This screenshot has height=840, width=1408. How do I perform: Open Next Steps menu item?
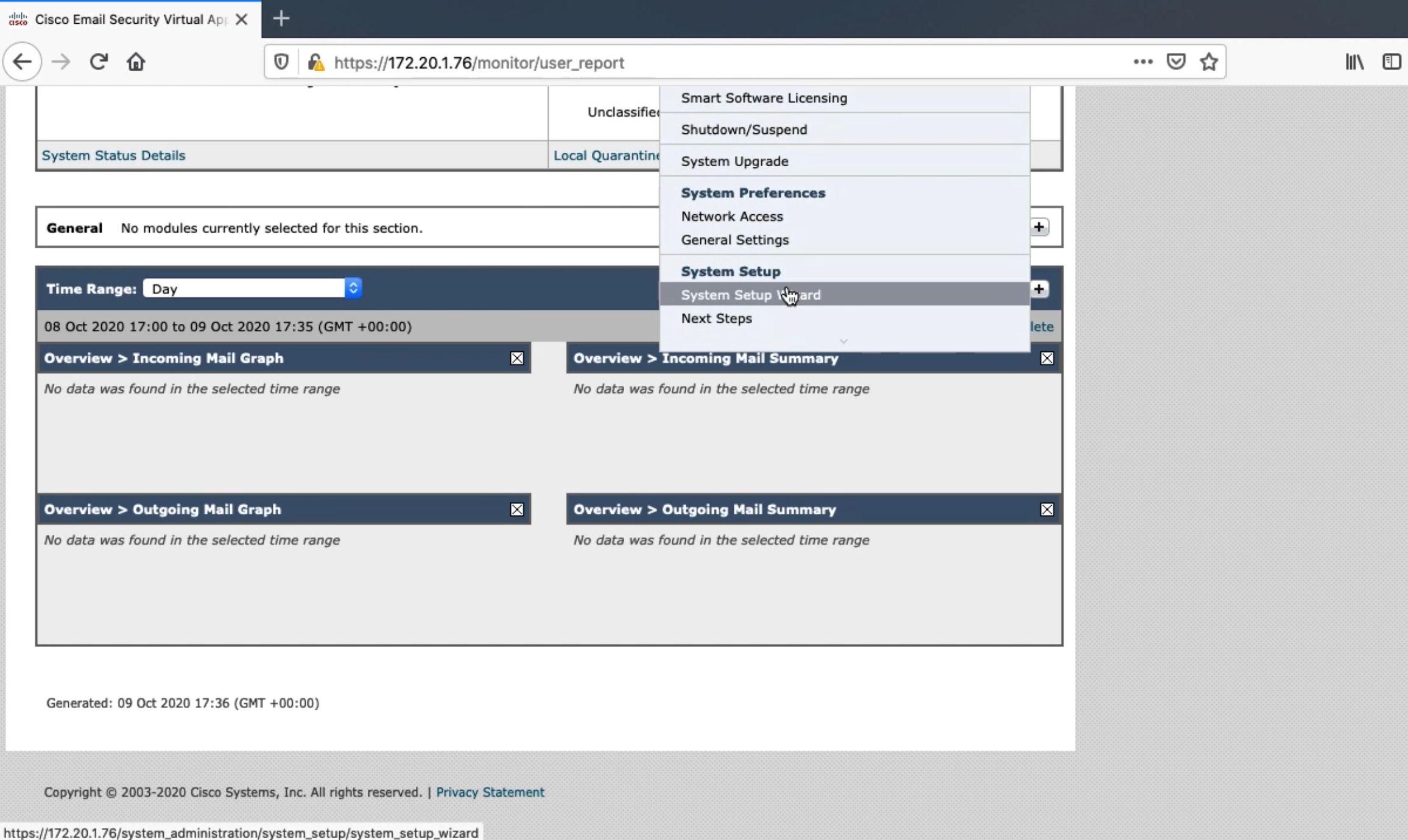point(844,318)
